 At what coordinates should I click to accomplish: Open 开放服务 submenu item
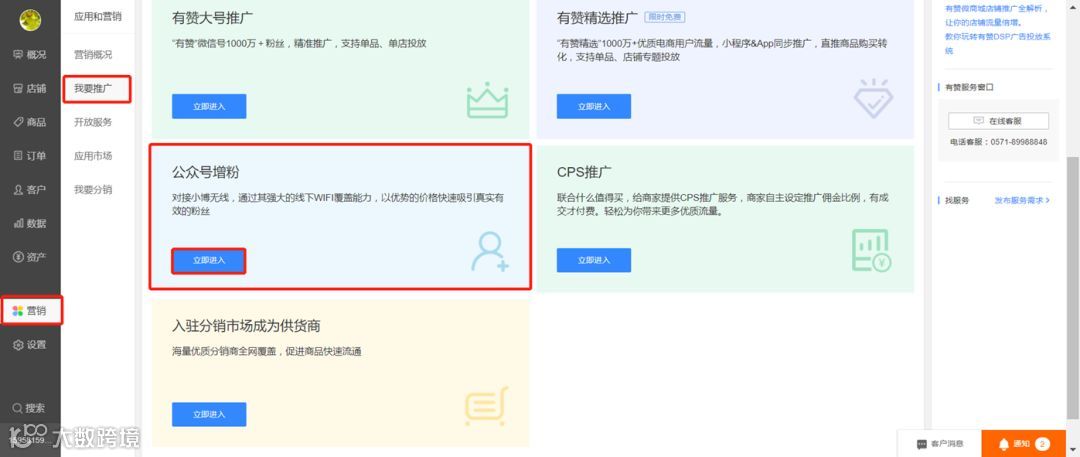[93, 122]
